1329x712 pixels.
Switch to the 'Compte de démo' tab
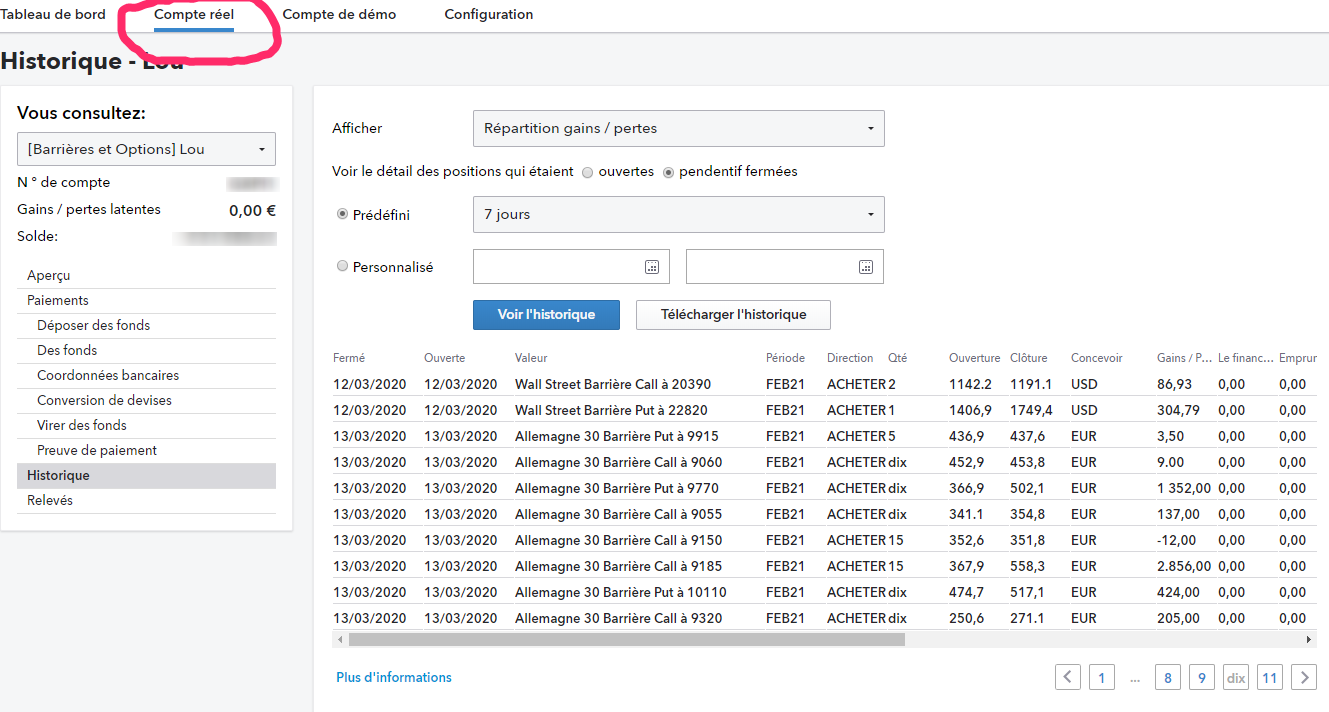click(x=339, y=15)
